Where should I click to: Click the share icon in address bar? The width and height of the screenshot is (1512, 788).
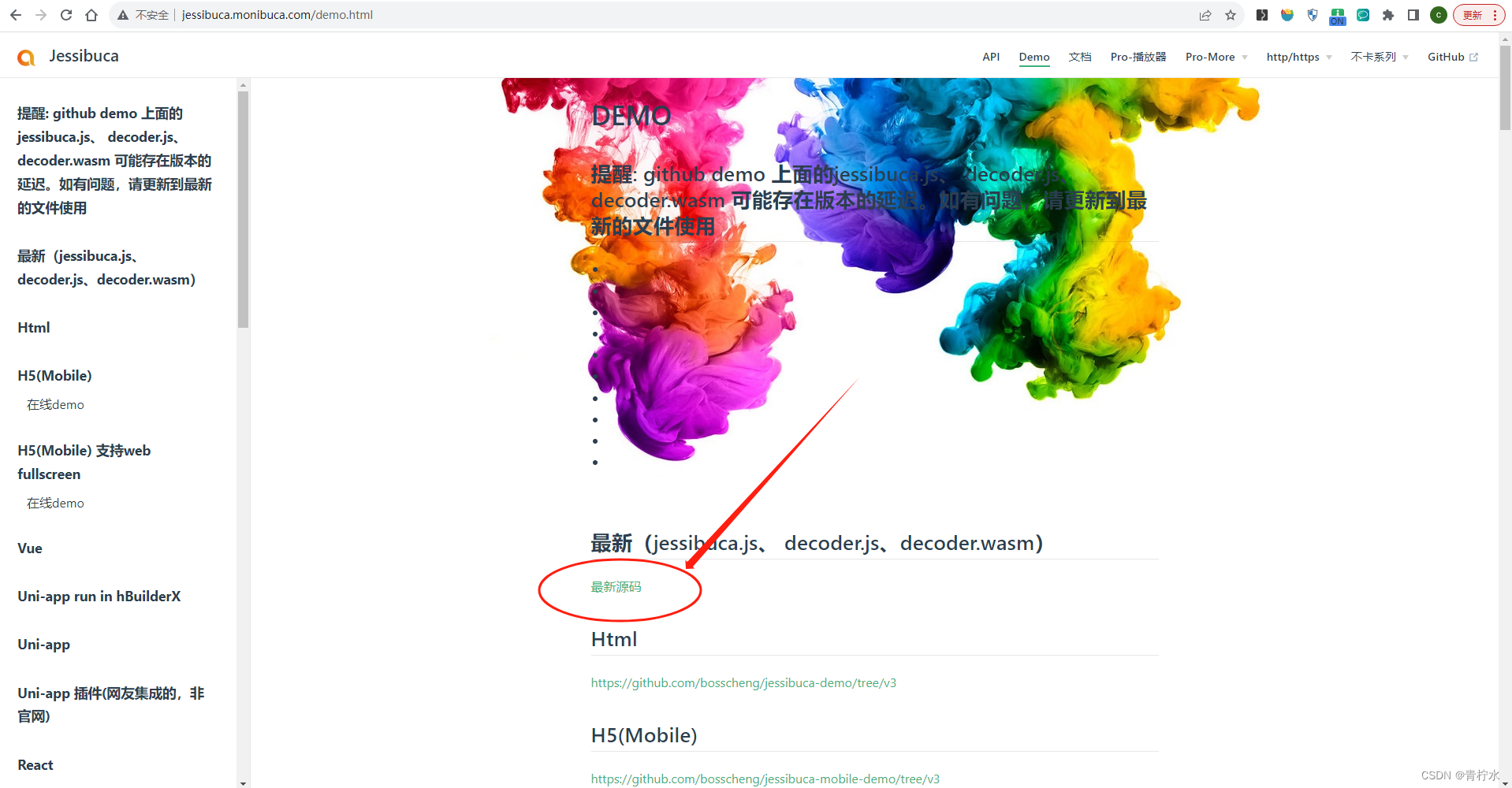[1205, 14]
